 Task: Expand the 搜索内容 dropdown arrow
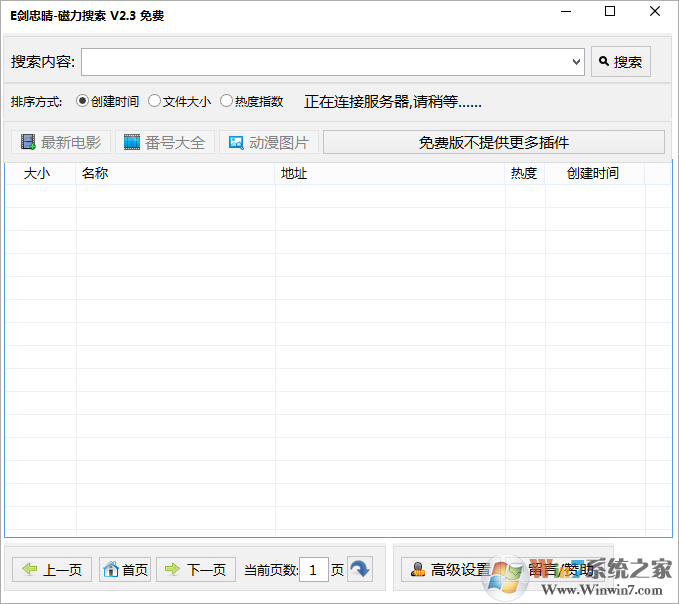(x=576, y=62)
